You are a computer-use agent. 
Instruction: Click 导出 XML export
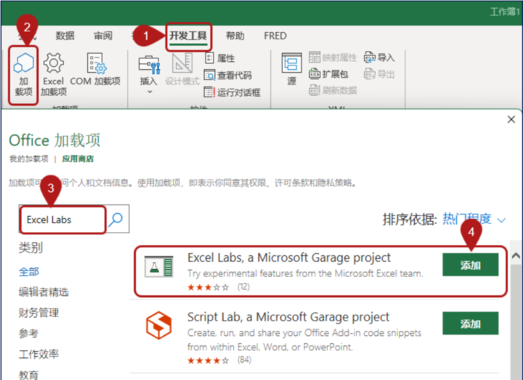tap(379, 74)
